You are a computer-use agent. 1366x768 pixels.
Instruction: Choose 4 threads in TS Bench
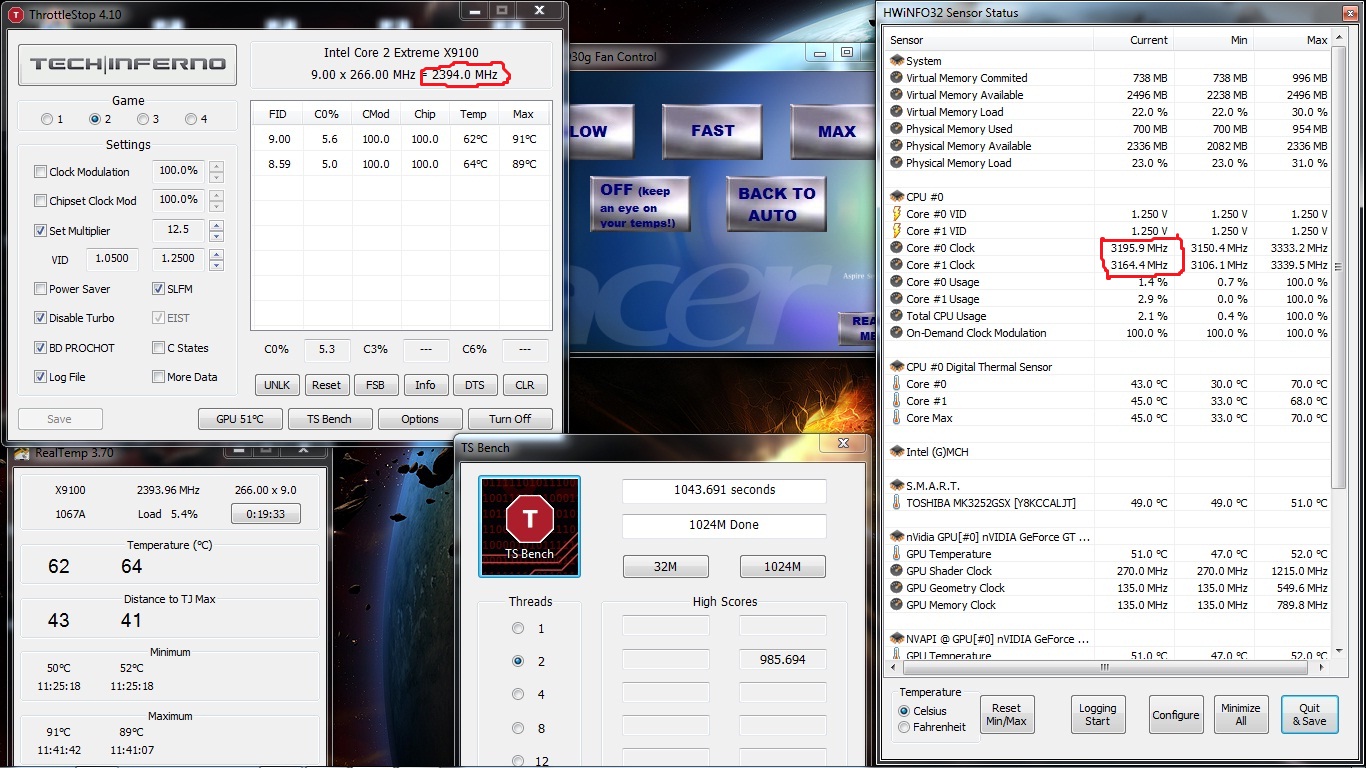pos(517,694)
